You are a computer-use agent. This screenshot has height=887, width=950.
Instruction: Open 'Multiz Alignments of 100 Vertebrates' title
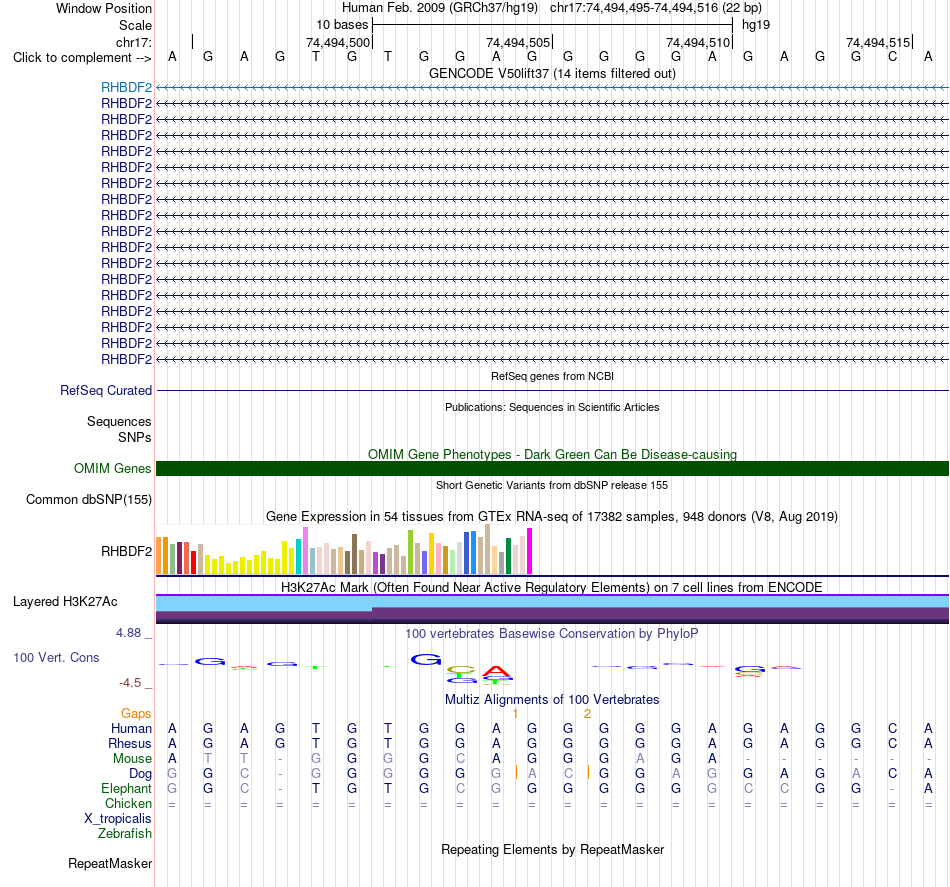[552, 700]
